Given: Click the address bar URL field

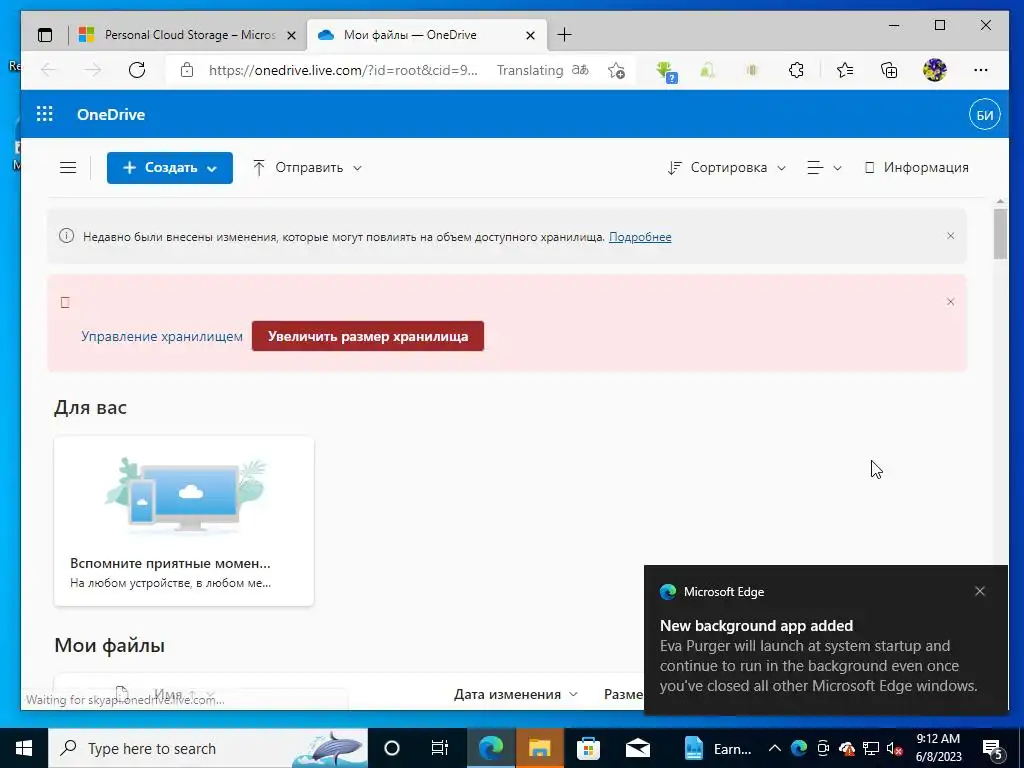Looking at the screenshot, I should click(344, 71).
